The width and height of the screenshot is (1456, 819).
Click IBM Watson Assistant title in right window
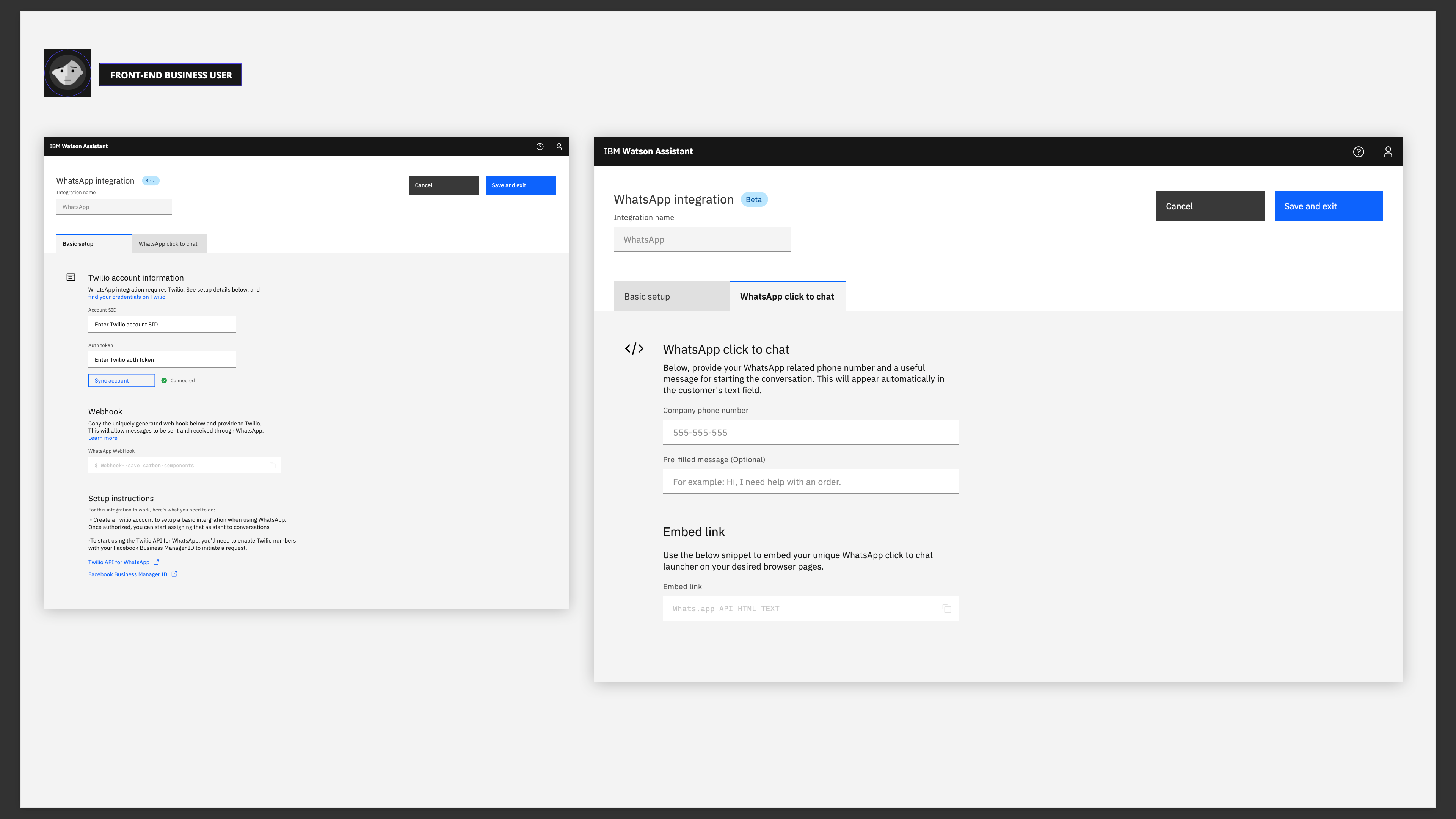(x=648, y=152)
